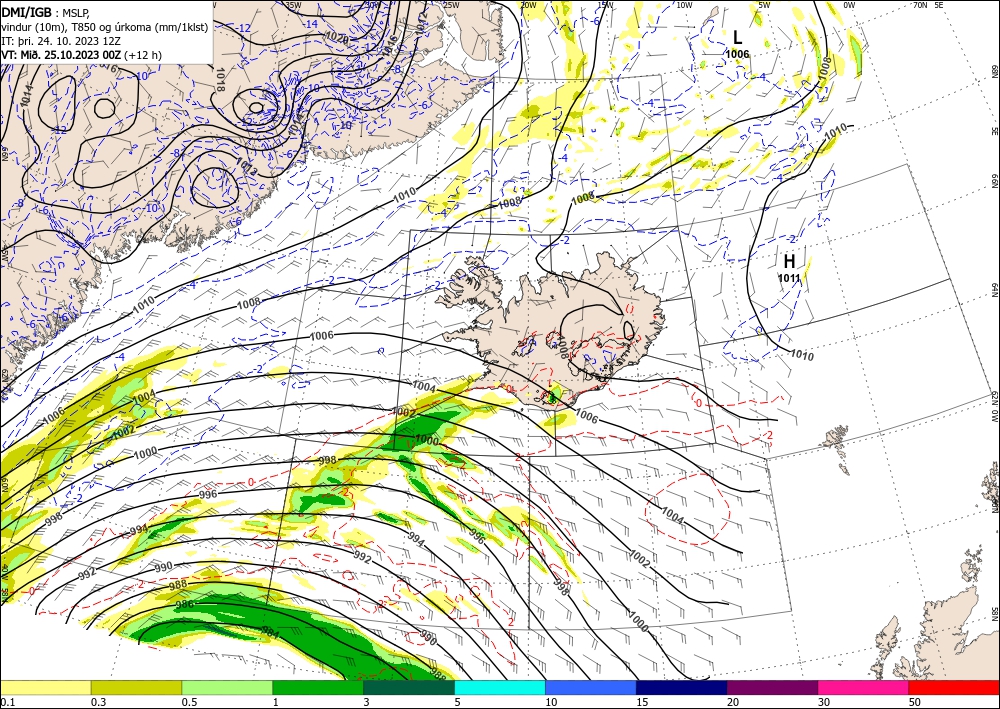The height and width of the screenshot is (709, 1000).
Task: Click the pale yellow 0.1–0.3 legend swatch
Action: point(45,687)
